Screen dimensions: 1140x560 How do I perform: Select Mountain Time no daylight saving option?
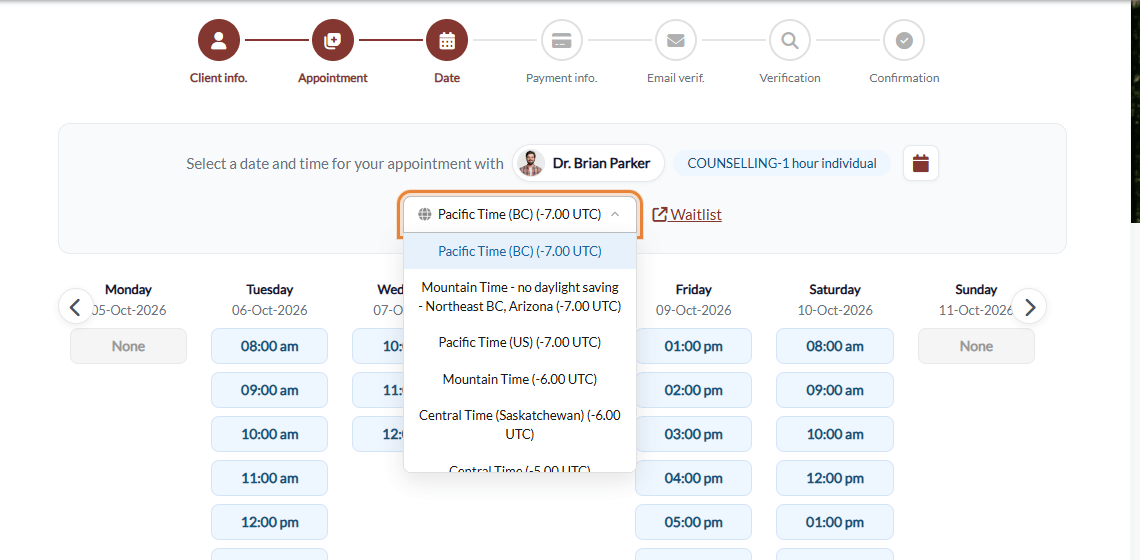(x=520, y=297)
